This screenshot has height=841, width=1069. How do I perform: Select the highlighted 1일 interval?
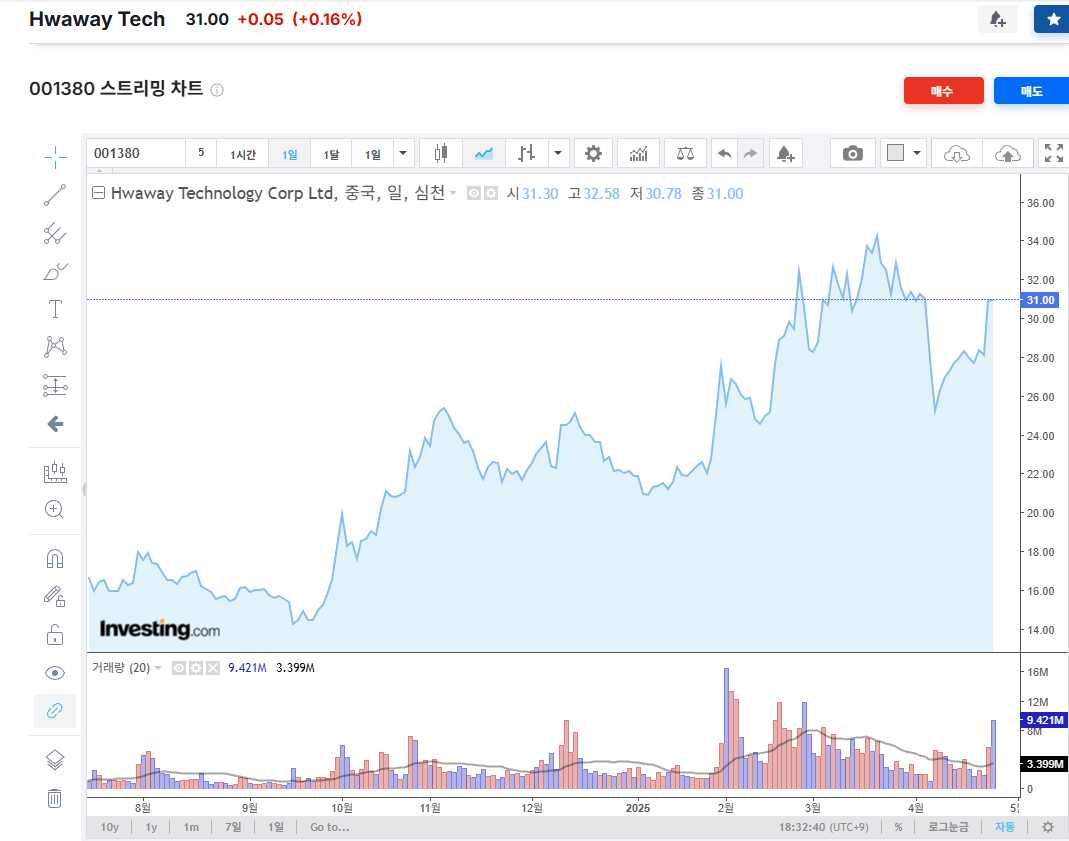(290, 154)
